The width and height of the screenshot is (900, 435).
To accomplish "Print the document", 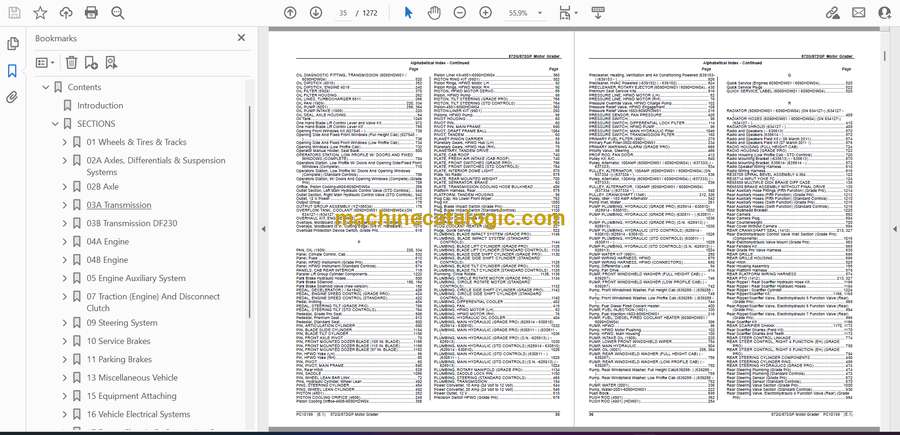I will pyautogui.click(x=91, y=13).
